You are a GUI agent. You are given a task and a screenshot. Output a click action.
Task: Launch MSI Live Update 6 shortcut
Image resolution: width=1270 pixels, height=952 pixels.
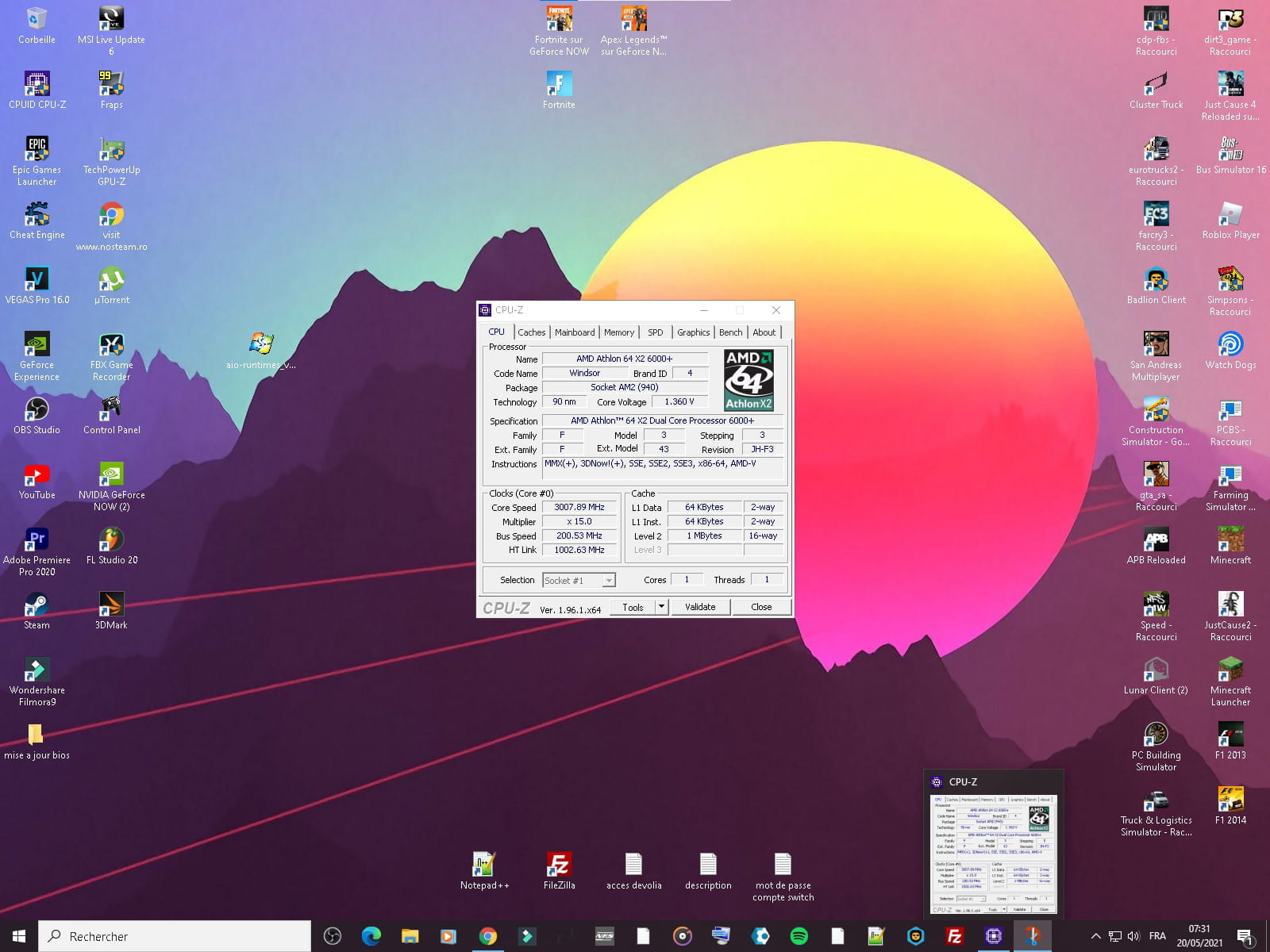(x=111, y=30)
